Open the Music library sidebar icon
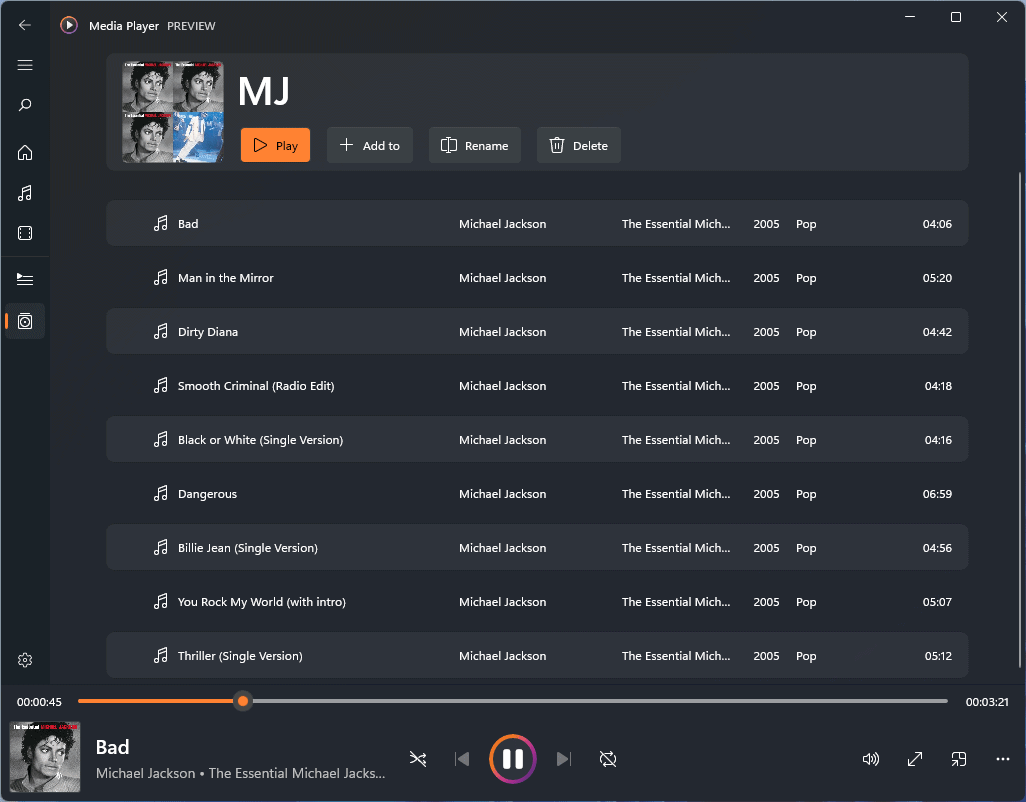This screenshot has width=1026, height=802. [25, 193]
